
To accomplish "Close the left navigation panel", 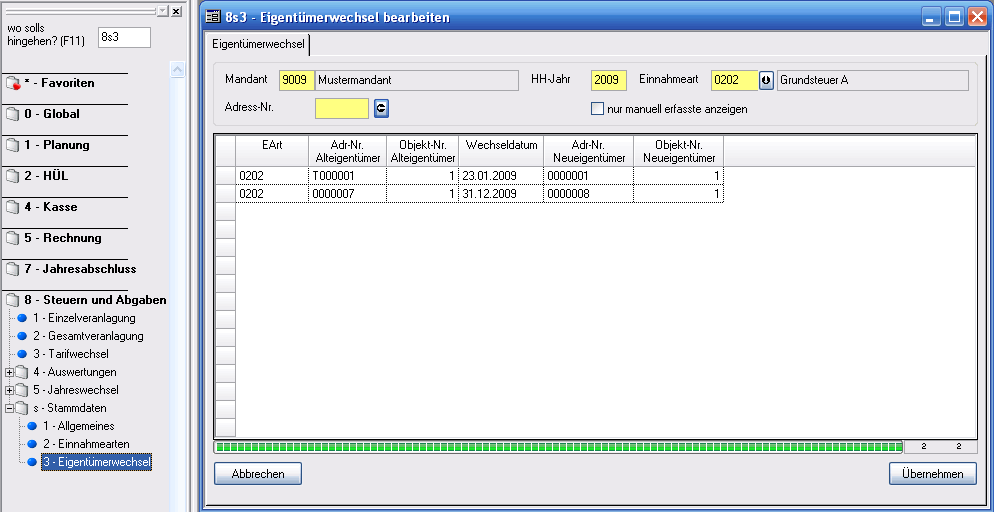I will click(x=176, y=11).
